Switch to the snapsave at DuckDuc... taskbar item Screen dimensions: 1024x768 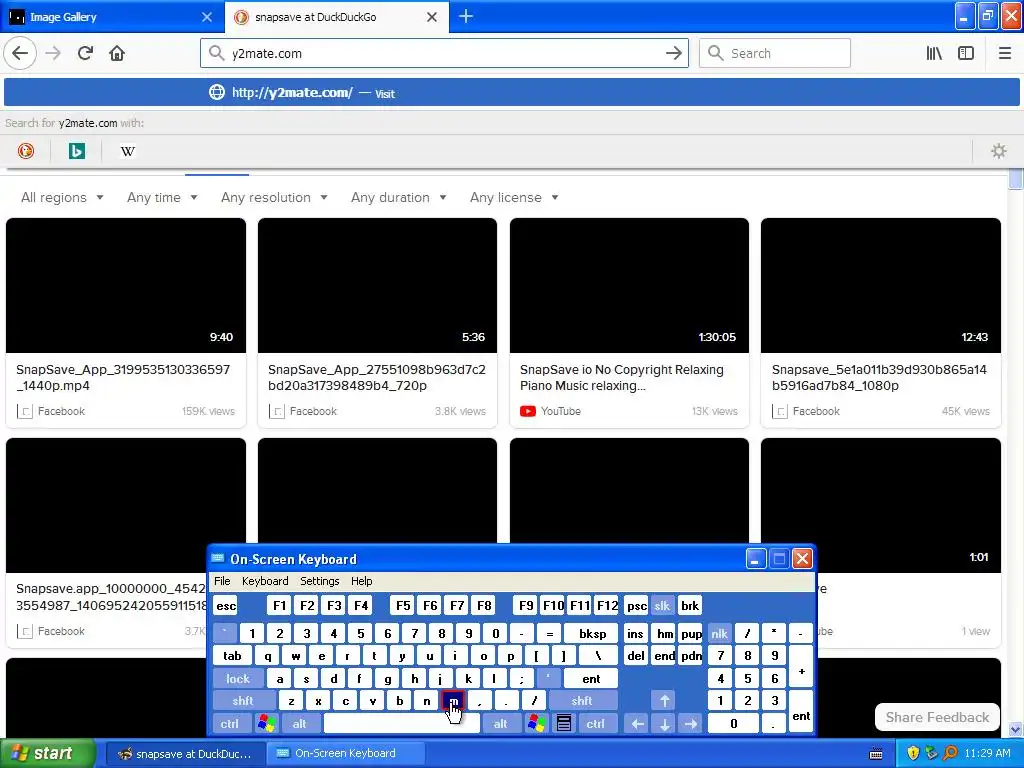tap(185, 753)
